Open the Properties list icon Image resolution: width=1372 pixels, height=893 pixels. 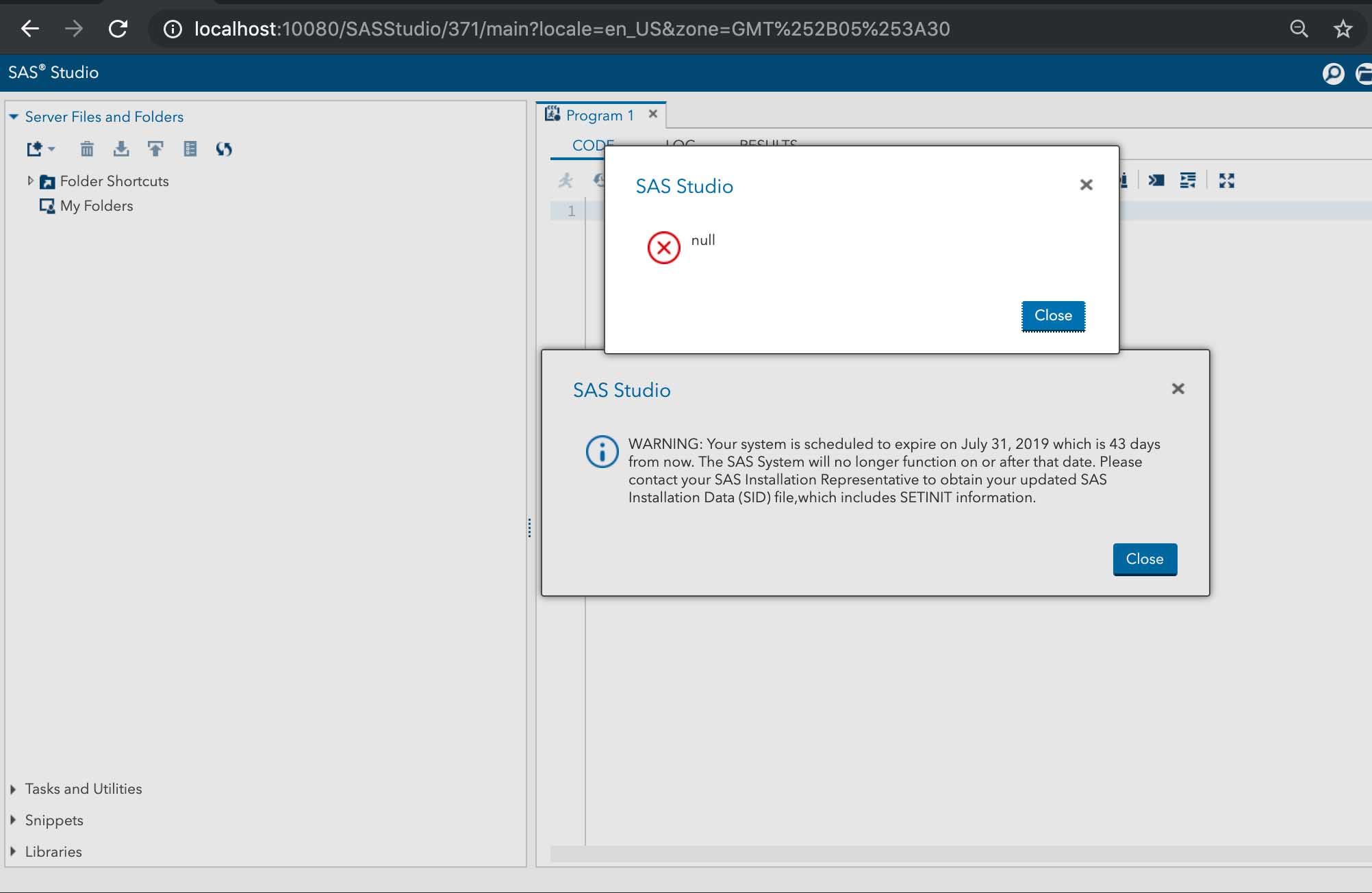190,148
